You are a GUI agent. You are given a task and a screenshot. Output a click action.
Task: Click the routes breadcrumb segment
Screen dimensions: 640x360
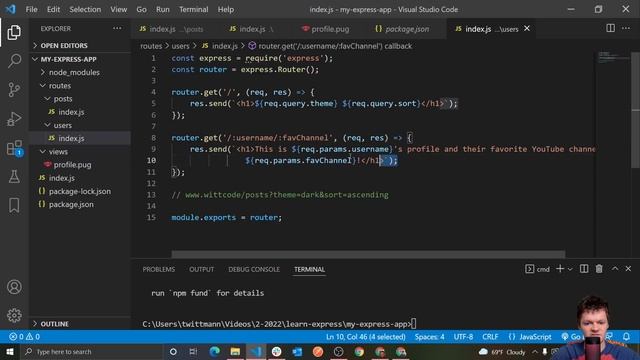coord(151,46)
